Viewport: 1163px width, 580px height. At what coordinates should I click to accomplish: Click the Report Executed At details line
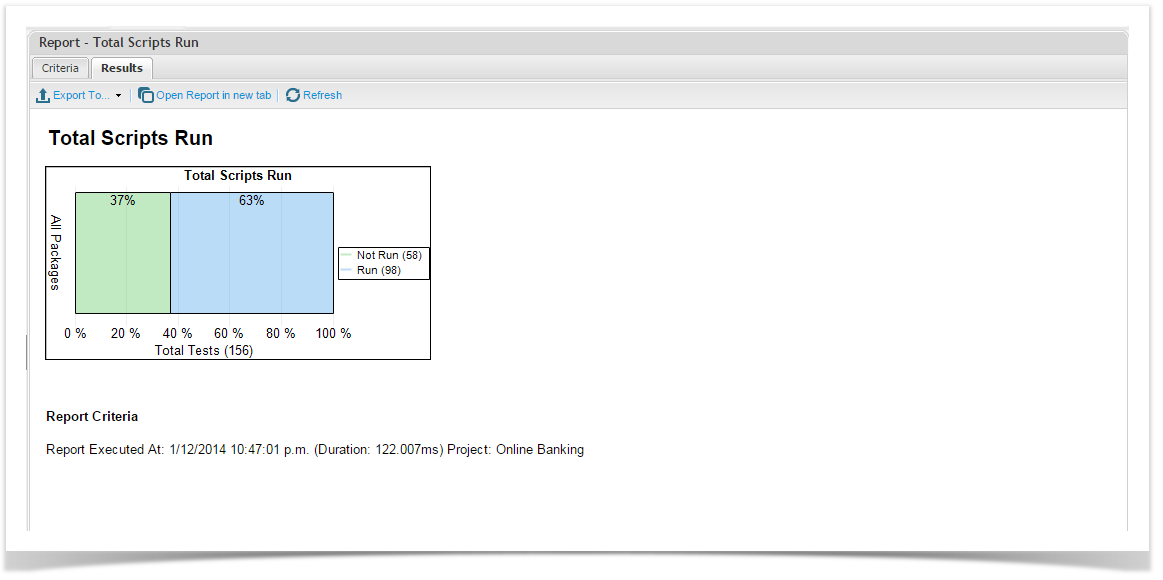[x=315, y=450]
